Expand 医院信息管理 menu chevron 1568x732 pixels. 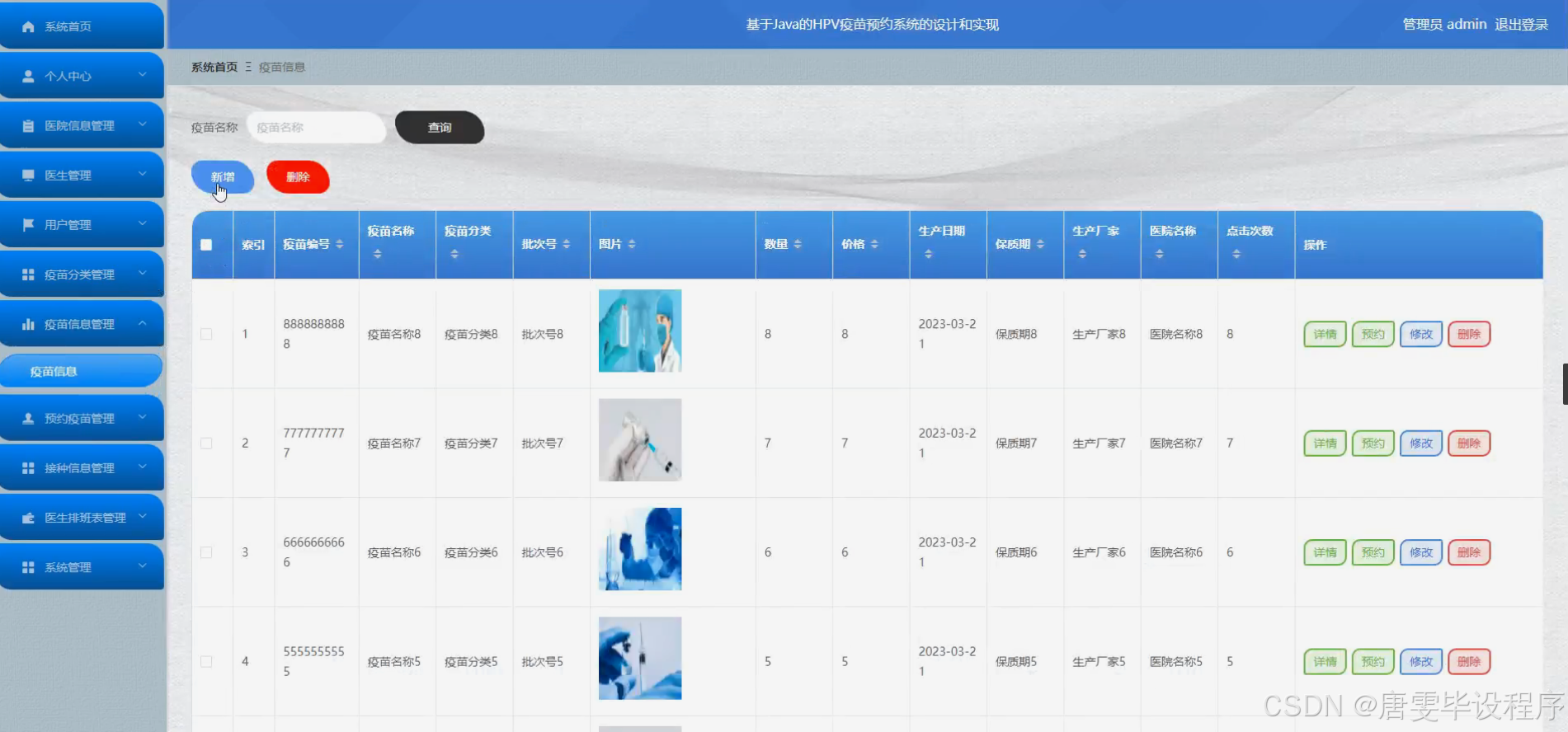point(143,124)
